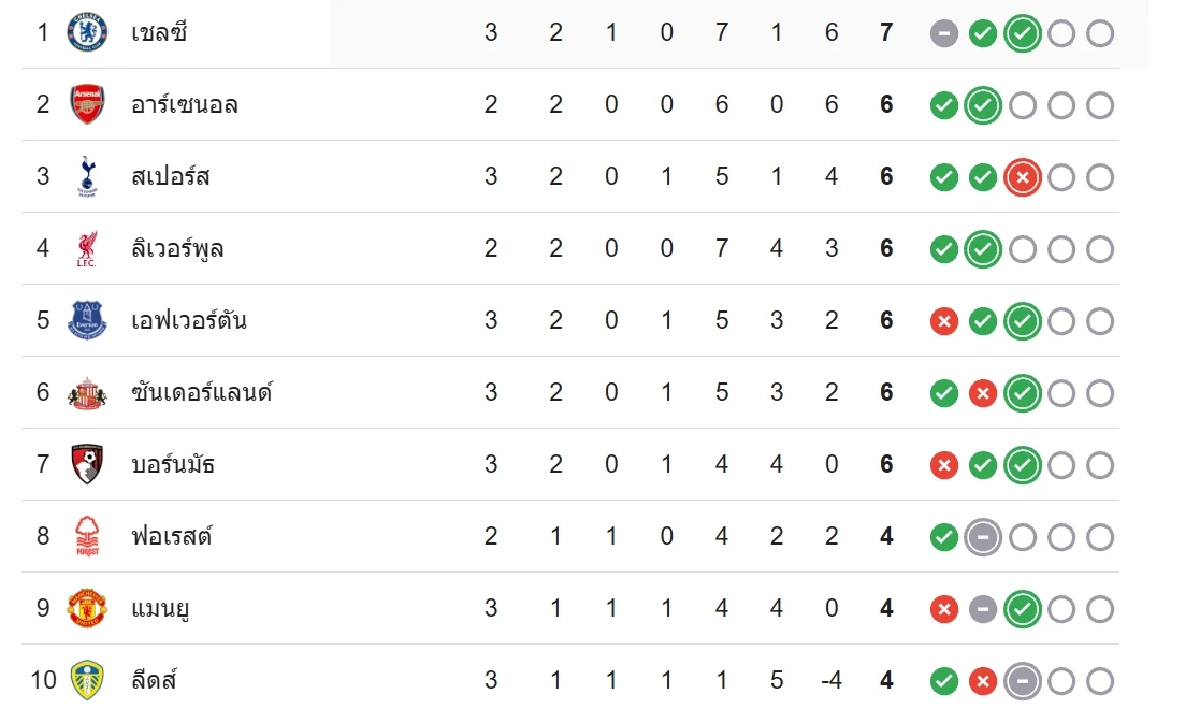Select the Manchester United crest icon
This screenshot has height=709, width=1200.
click(x=86, y=609)
